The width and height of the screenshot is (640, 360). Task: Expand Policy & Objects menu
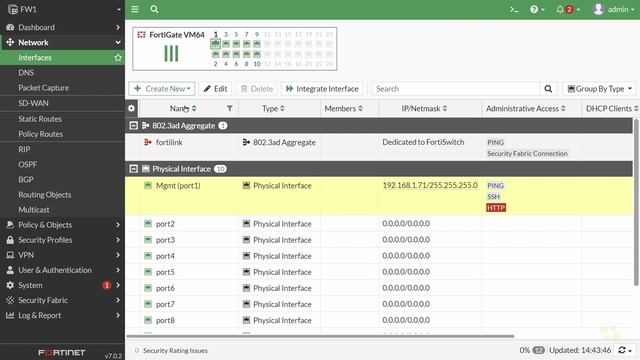pos(62,225)
